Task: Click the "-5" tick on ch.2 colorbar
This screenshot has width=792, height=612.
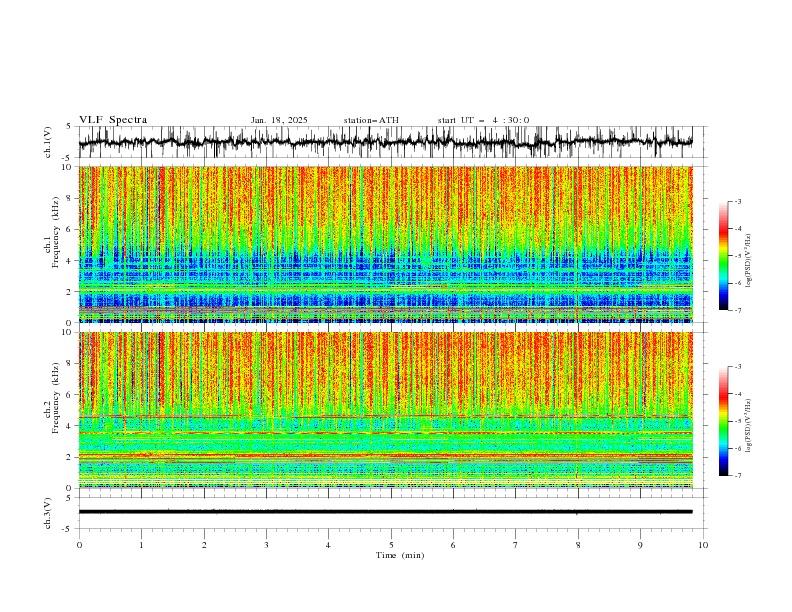Action: [738, 421]
